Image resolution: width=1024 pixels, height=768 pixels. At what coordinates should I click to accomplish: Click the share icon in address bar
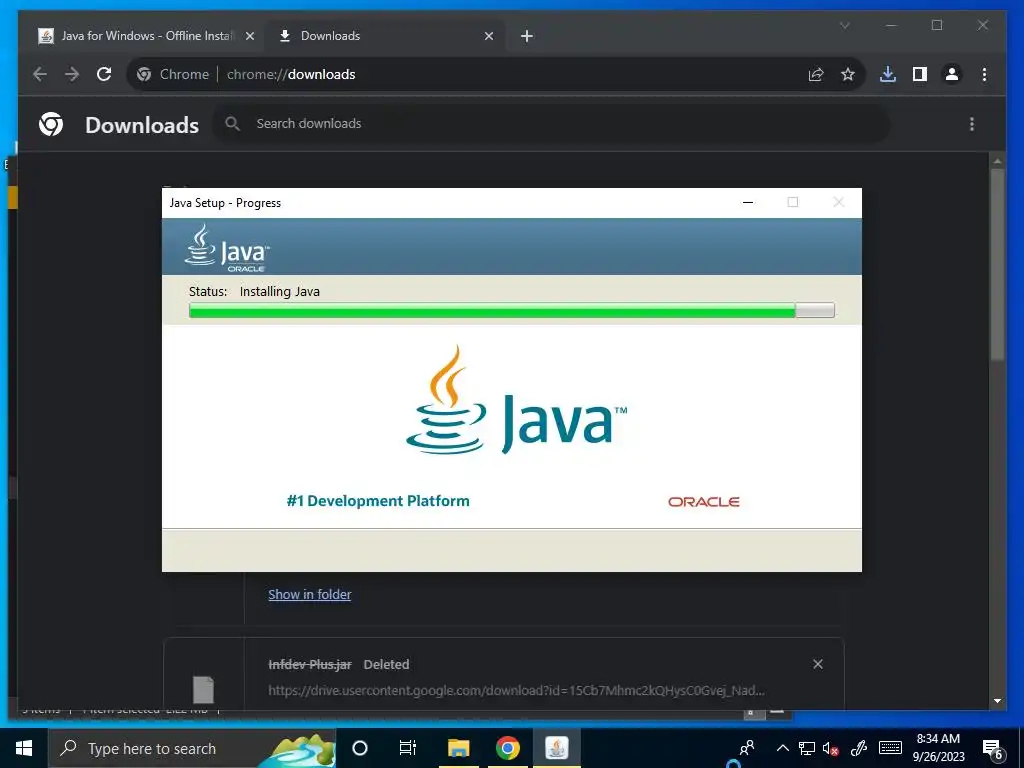coord(816,74)
